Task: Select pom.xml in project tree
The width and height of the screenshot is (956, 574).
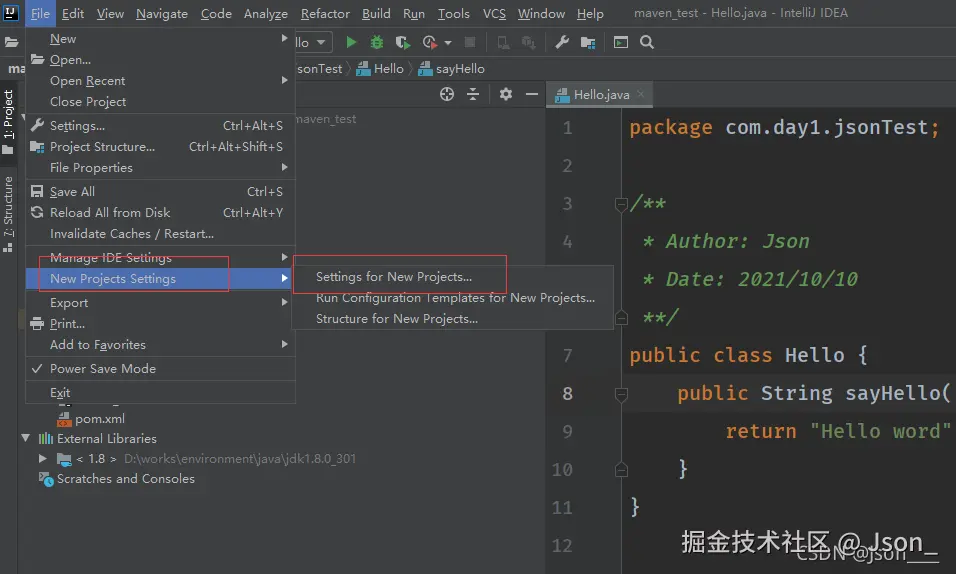Action: [x=91, y=418]
